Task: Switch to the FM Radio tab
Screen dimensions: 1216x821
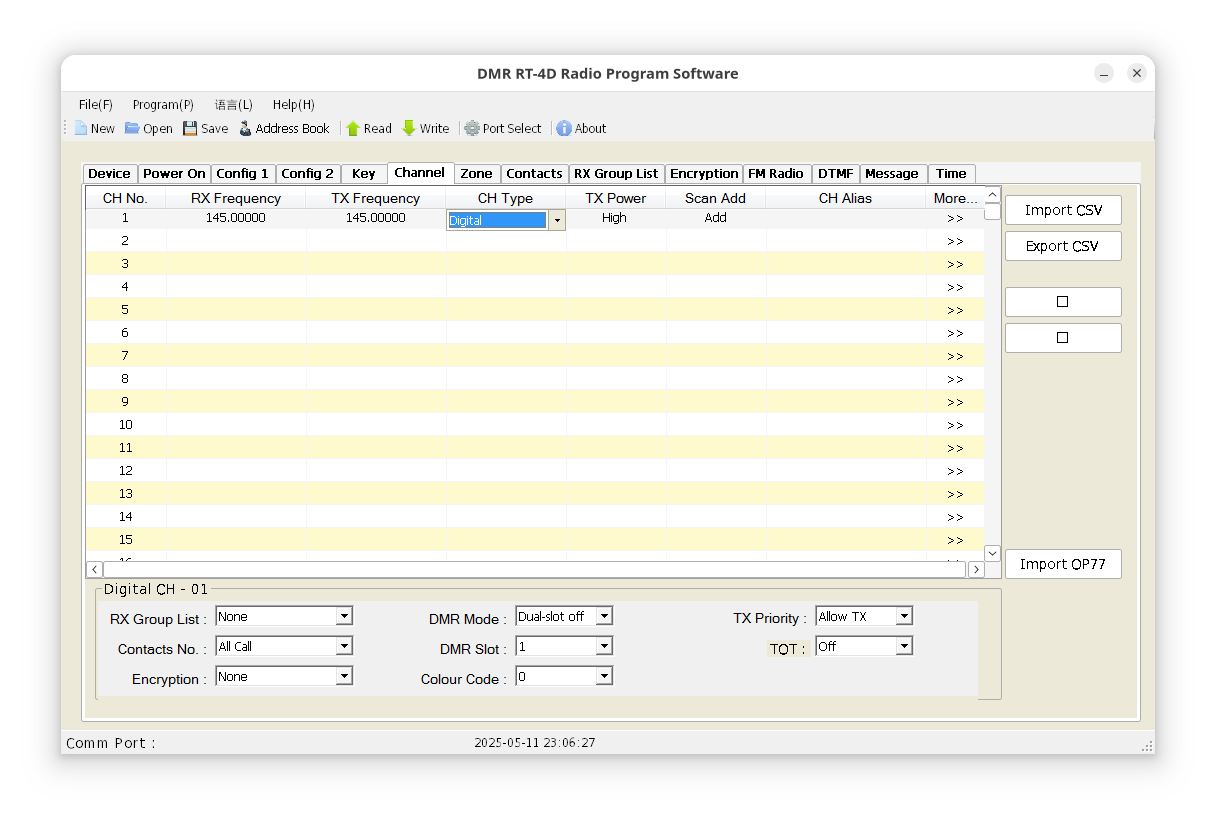Action: point(776,174)
